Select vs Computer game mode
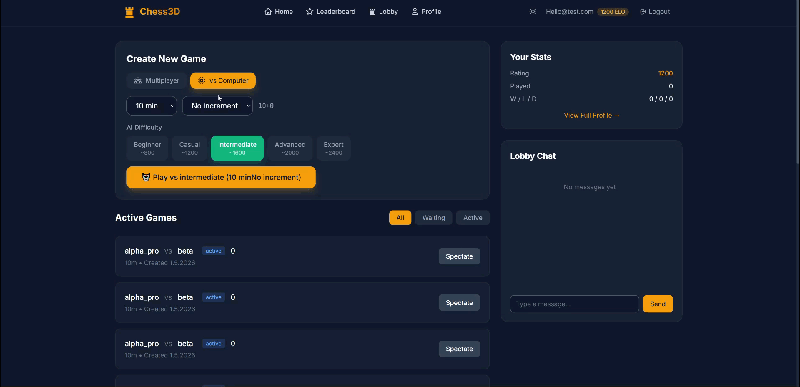Viewport: 800px width, 387px height. 223,81
